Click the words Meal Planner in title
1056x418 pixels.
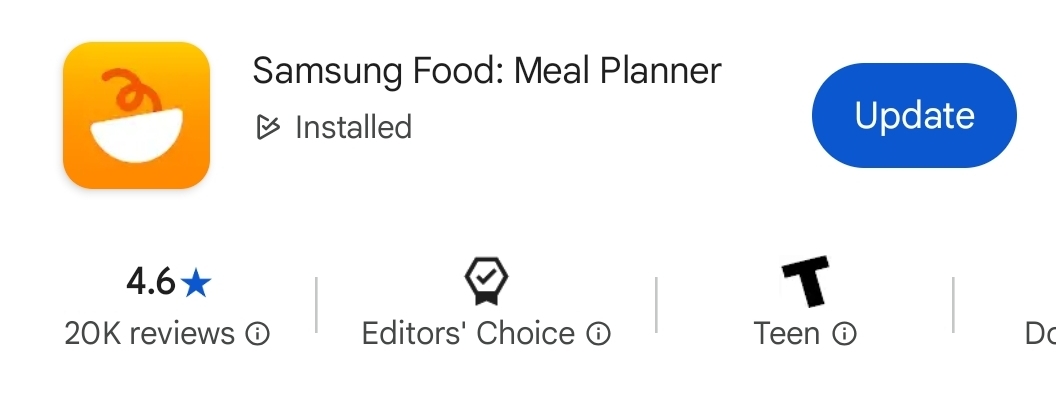(618, 71)
